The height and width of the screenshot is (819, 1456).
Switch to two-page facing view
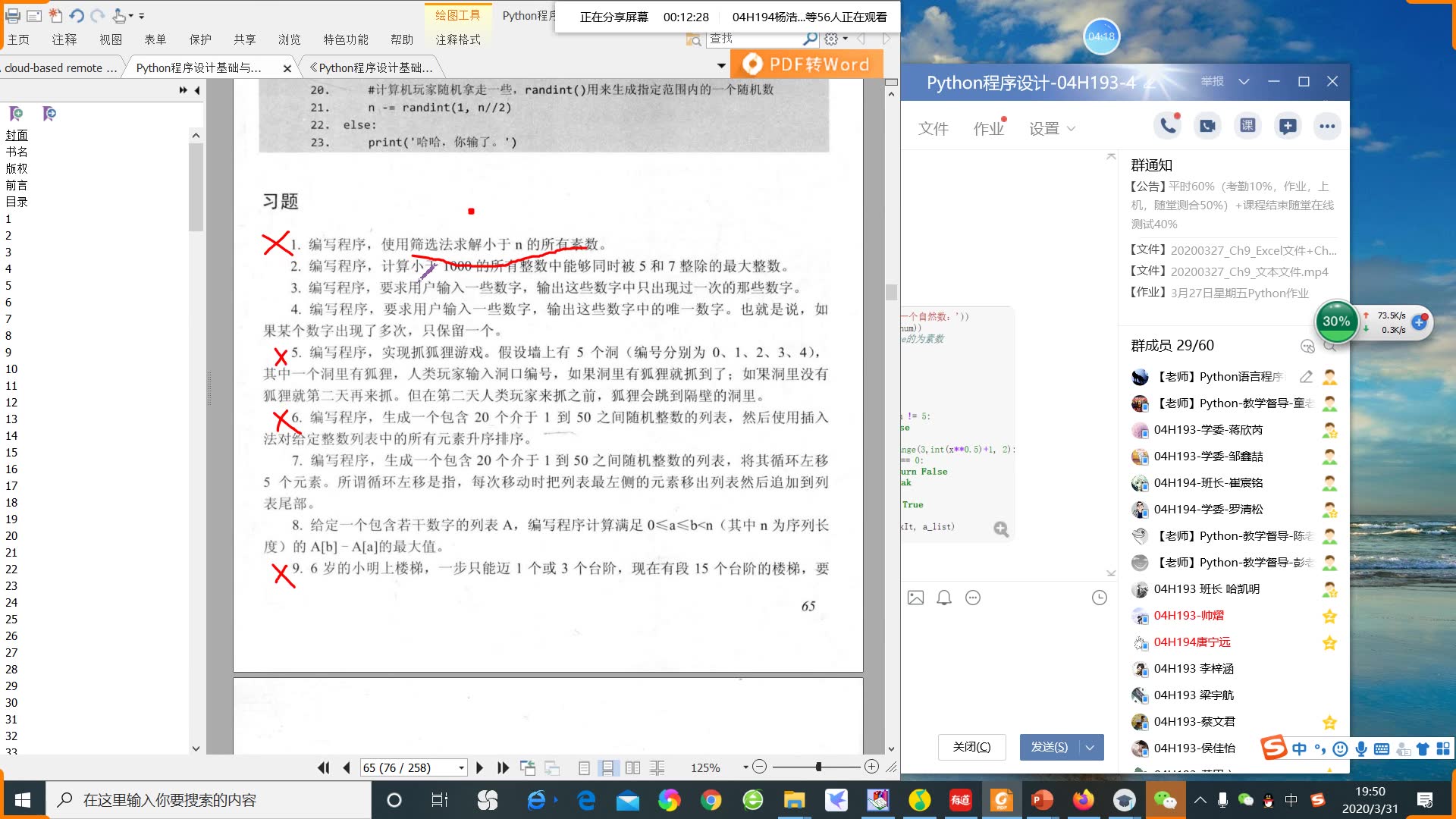[632, 767]
